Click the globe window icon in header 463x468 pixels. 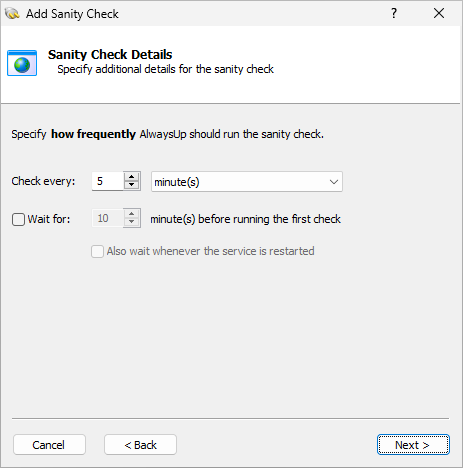pyautogui.click(x=22, y=63)
